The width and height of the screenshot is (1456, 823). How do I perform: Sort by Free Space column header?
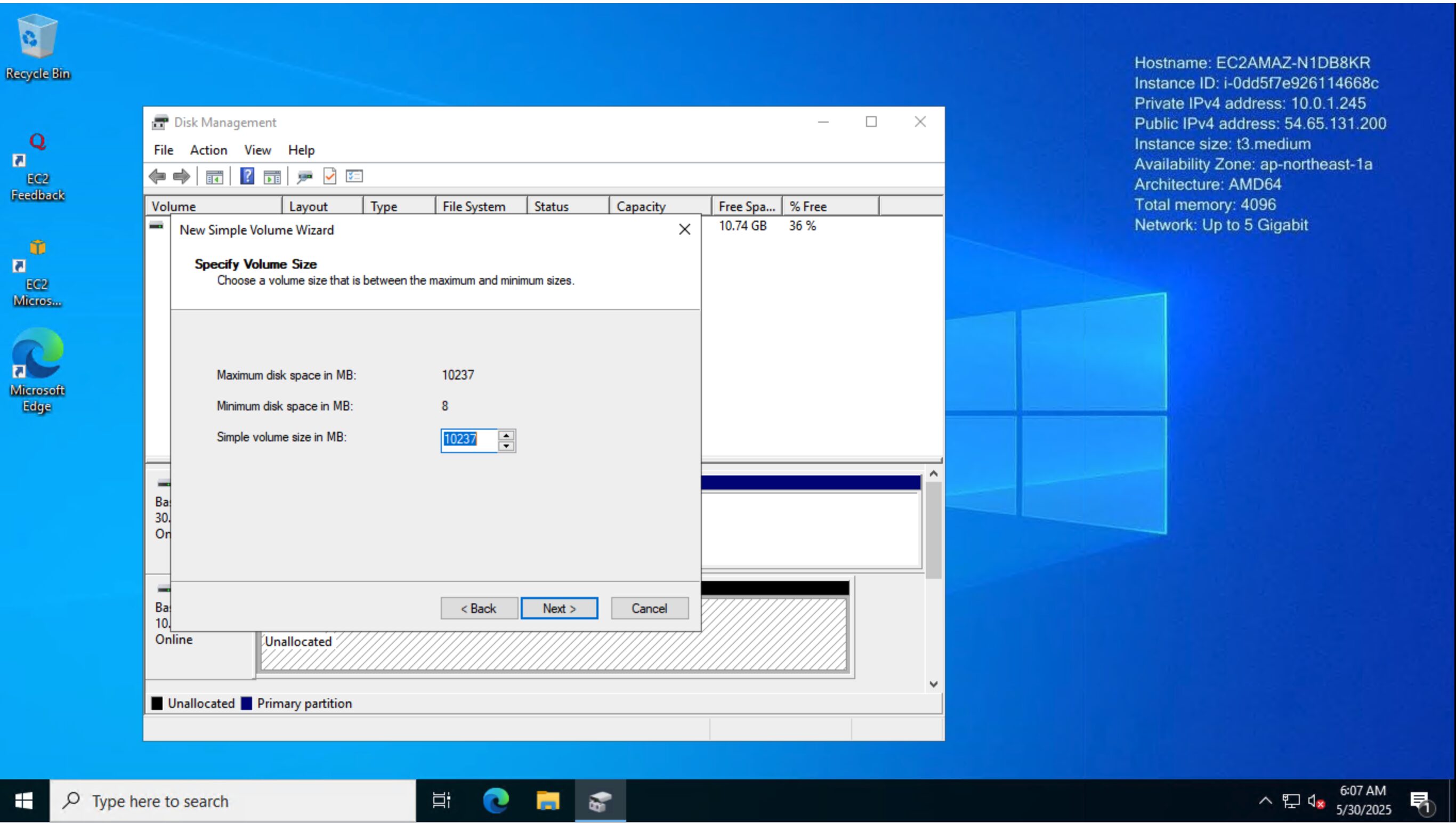[747, 206]
